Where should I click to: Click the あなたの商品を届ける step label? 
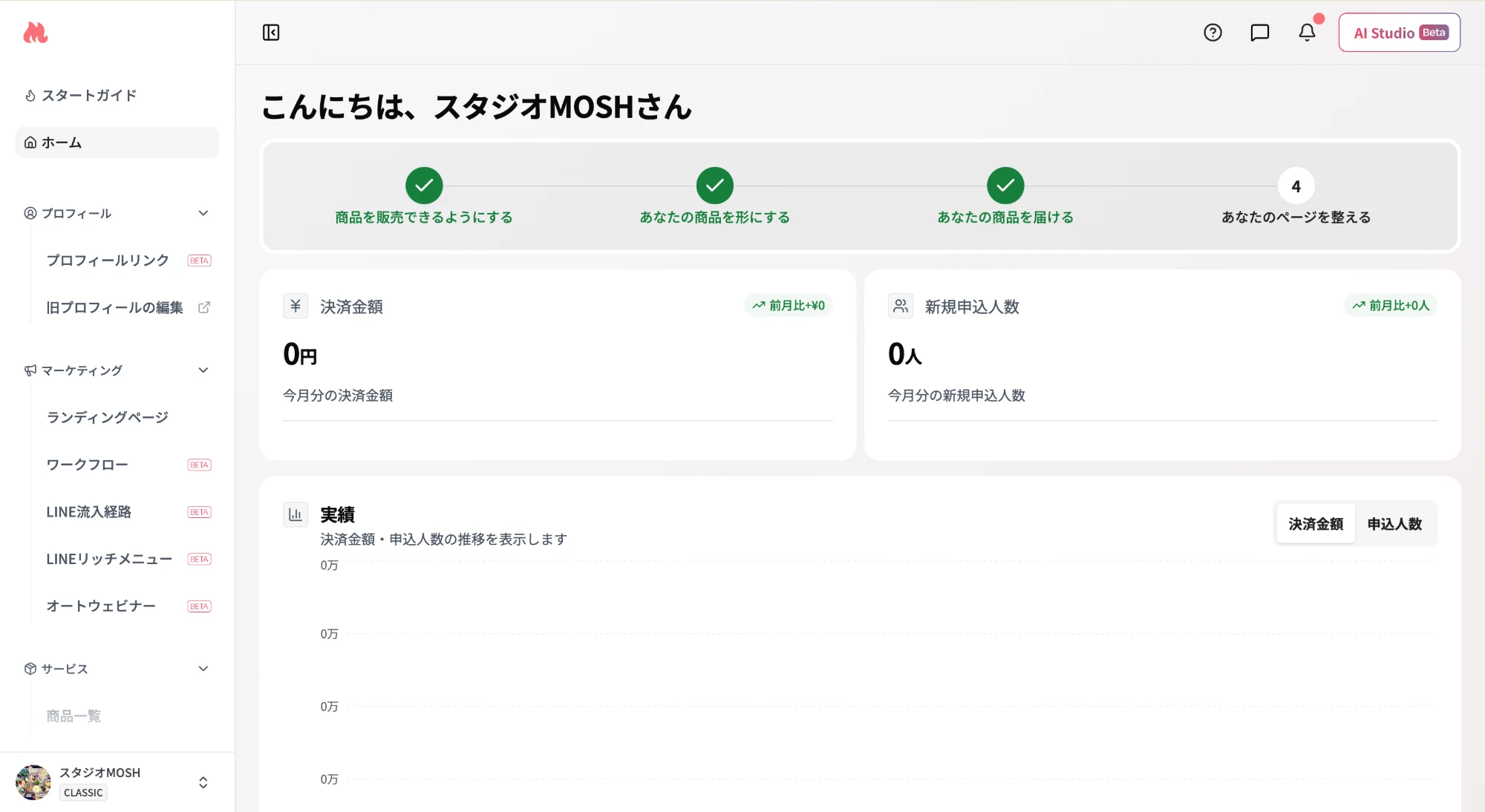click(x=1005, y=217)
